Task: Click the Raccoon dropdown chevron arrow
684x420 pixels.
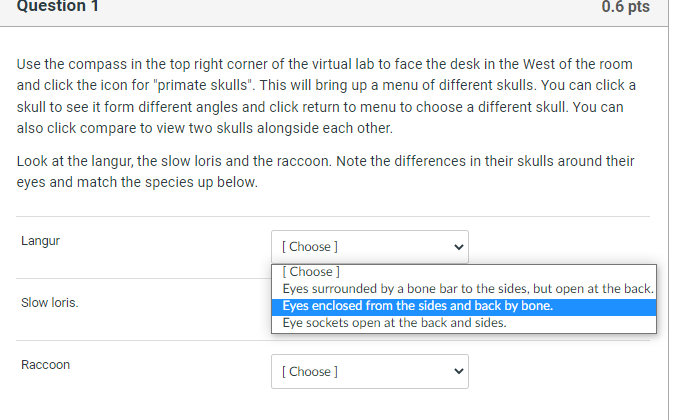Action: click(459, 372)
